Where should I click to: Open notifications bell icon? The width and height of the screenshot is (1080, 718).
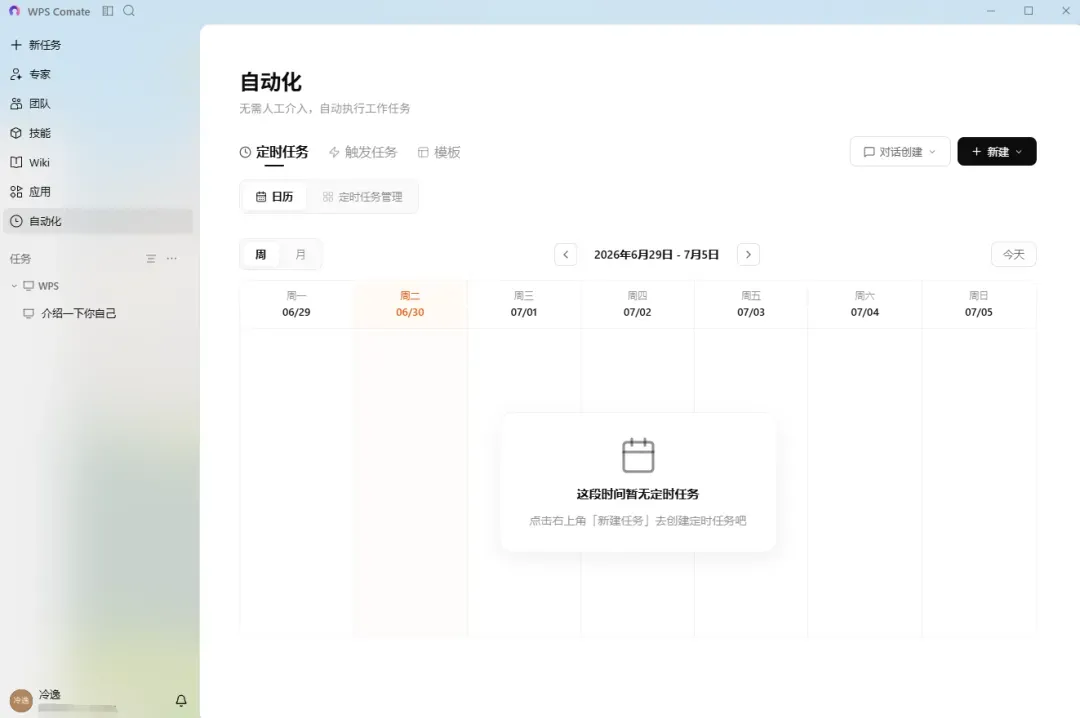(181, 701)
